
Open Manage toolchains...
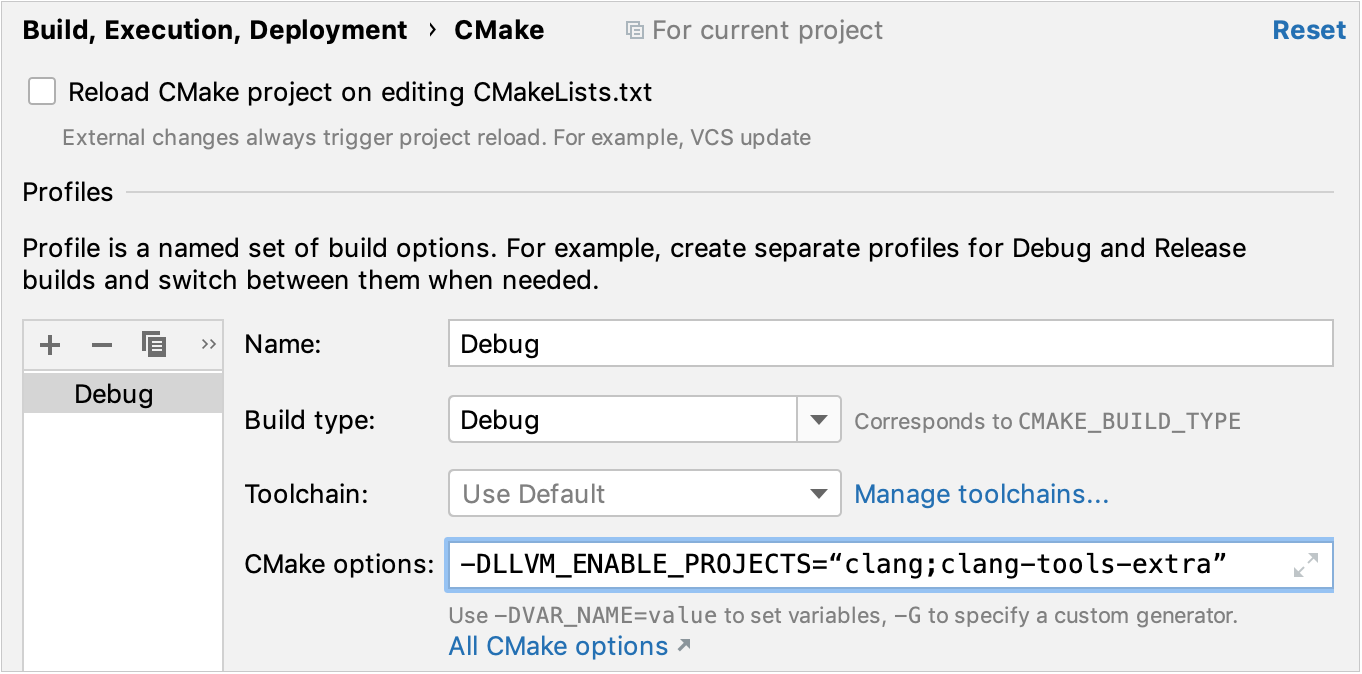tap(981, 494)
